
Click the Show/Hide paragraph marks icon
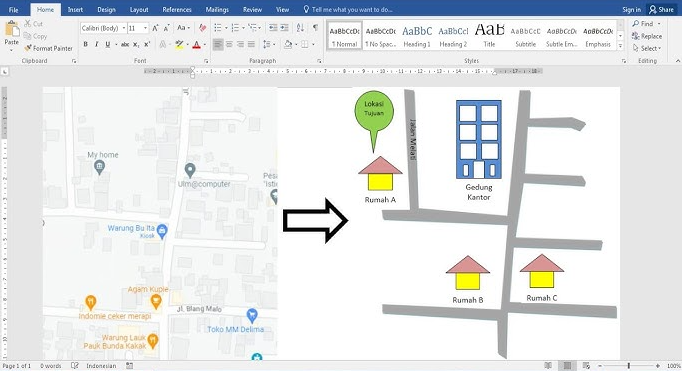click(315, 28)
